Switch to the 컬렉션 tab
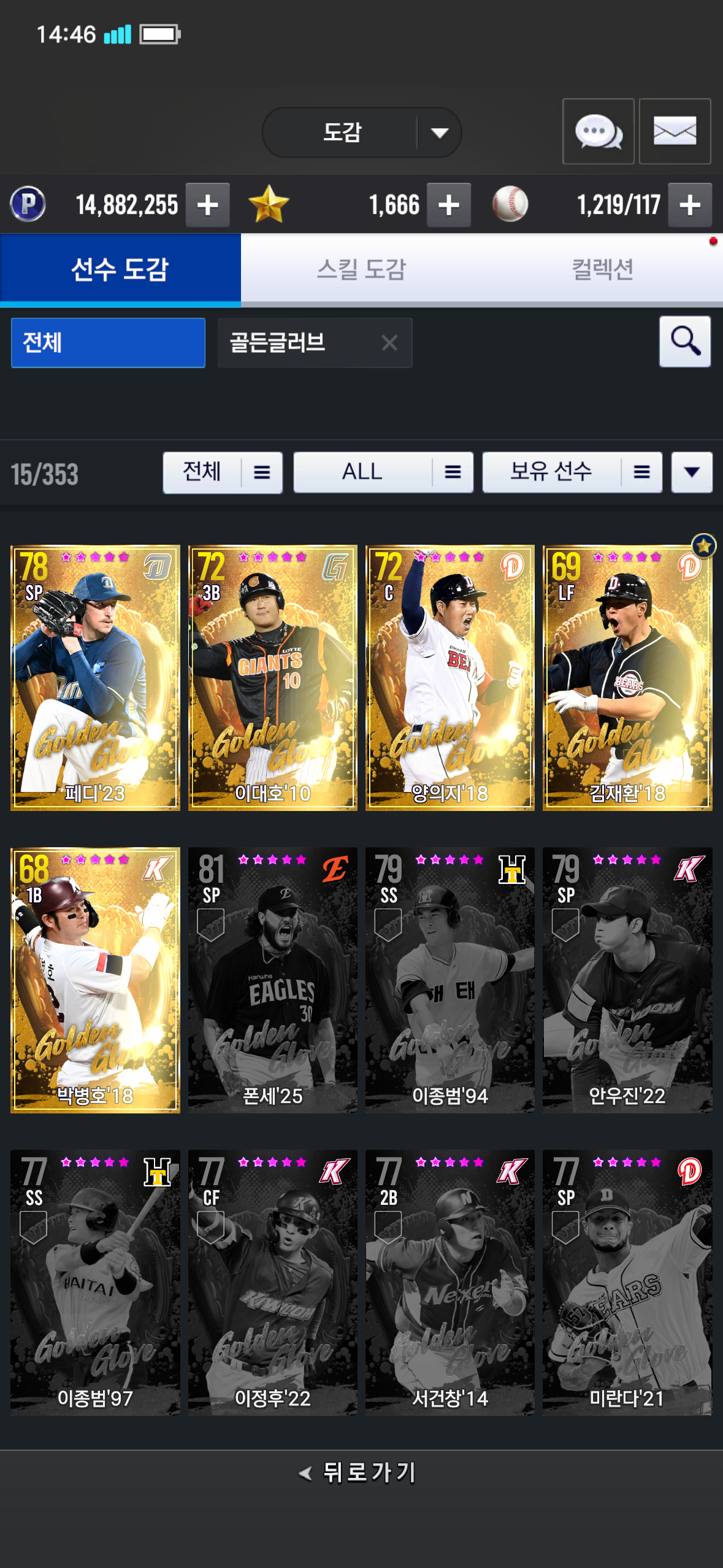 coord(602,269)
